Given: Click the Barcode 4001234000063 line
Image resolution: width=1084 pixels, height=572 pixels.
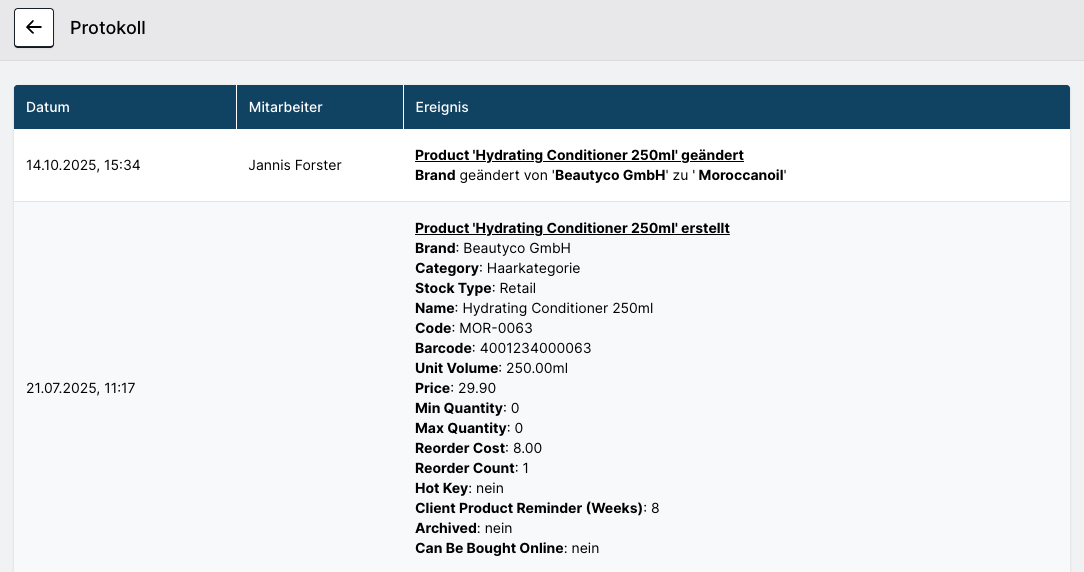Looking at the screenshot, I should (x=503, y=348).
